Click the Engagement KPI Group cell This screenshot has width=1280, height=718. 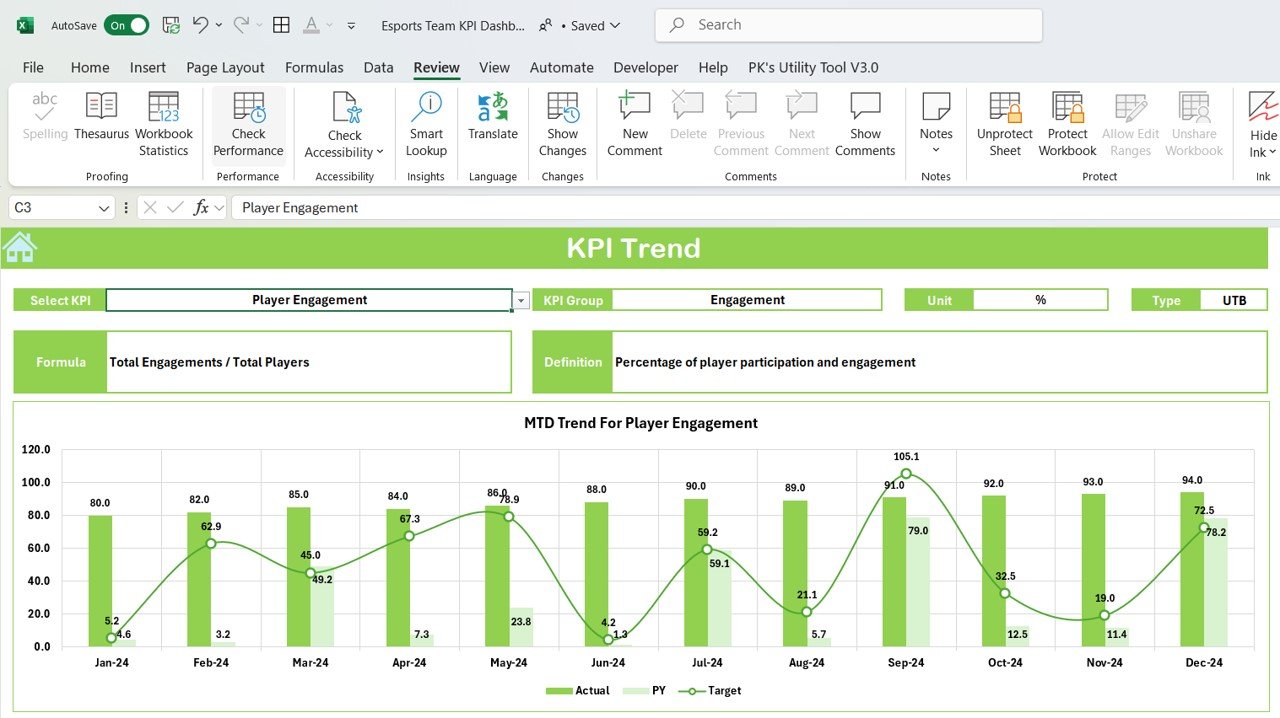[747, 300]
